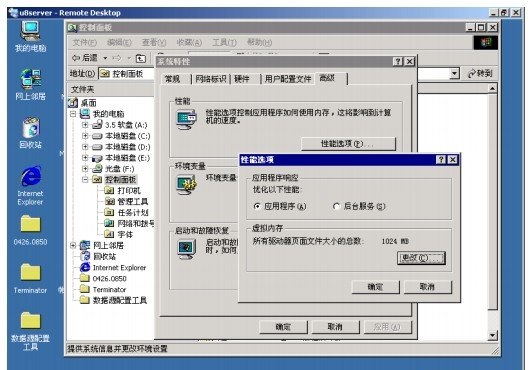The width and height of the screenshot is (530, 370).
Task: Open the 文件(F) menu
Action: [85, 43]
